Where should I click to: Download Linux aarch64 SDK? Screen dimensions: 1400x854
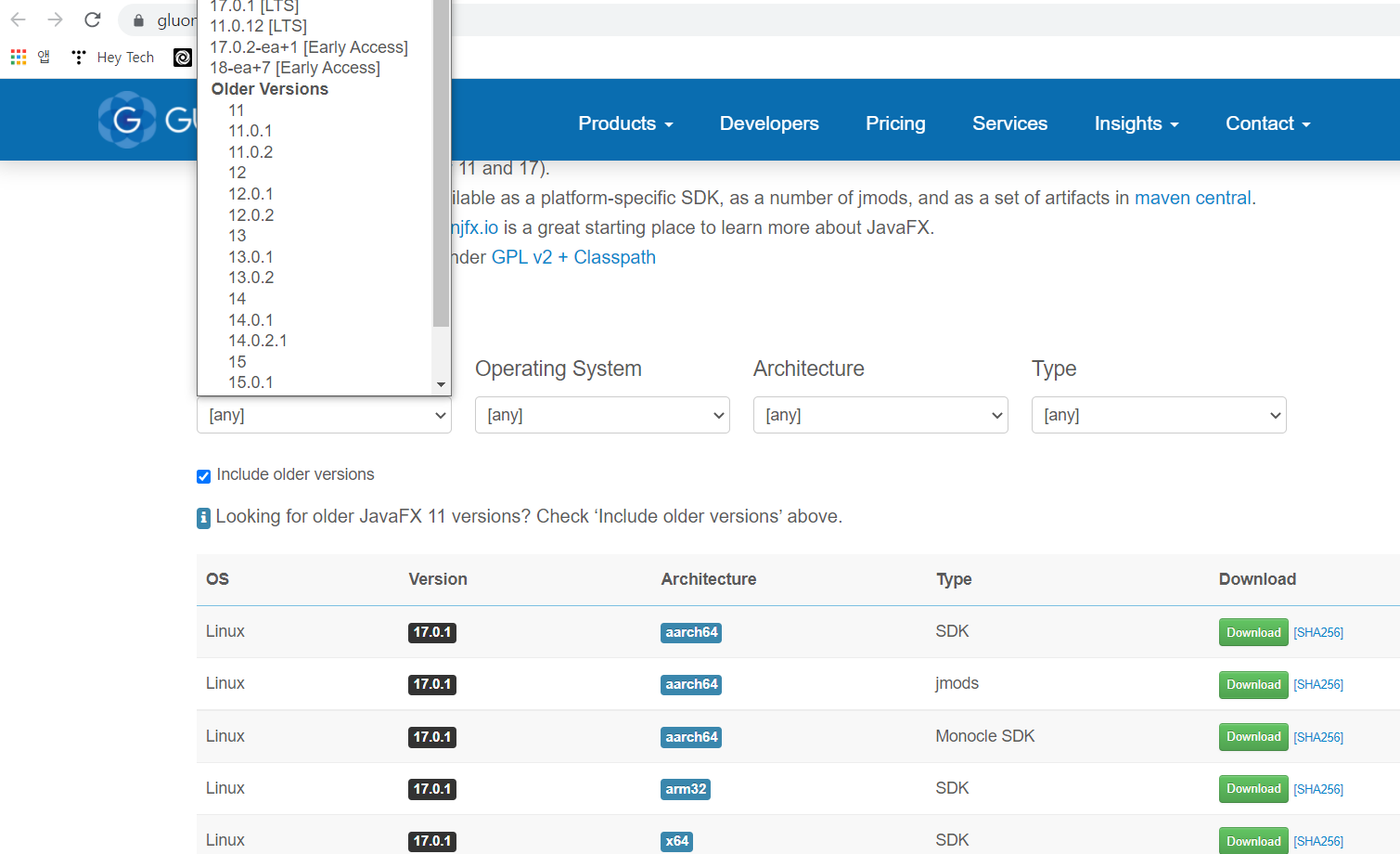[x=1253, y=632]
